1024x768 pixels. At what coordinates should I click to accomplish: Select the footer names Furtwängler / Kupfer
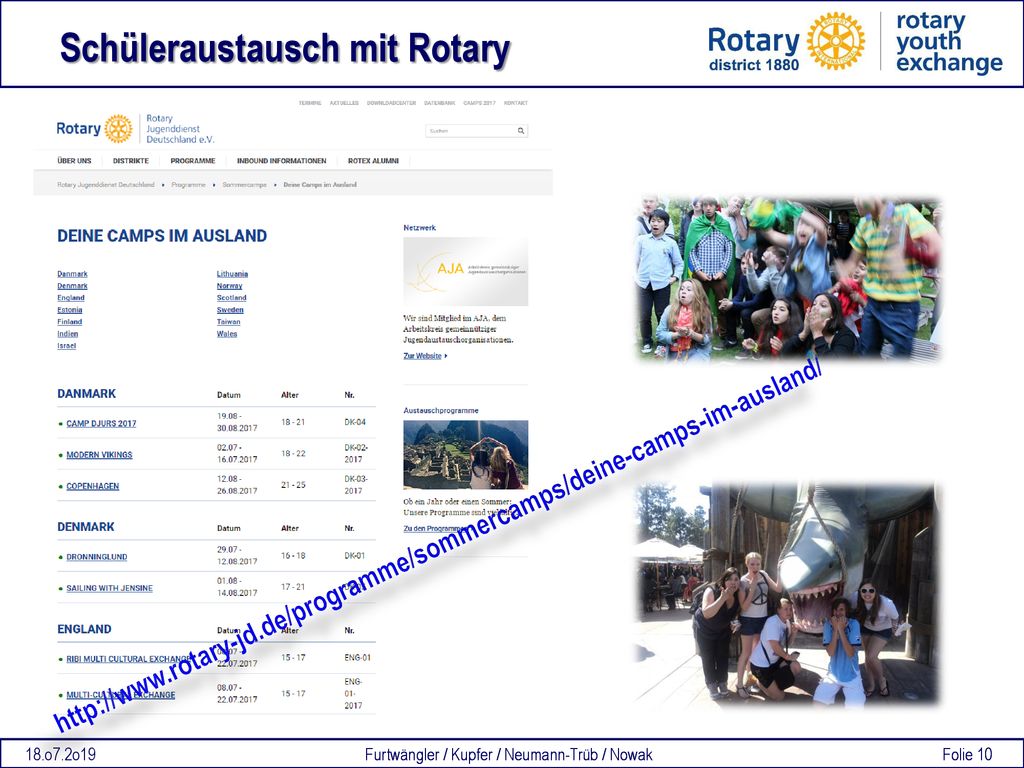click(429, 755)
